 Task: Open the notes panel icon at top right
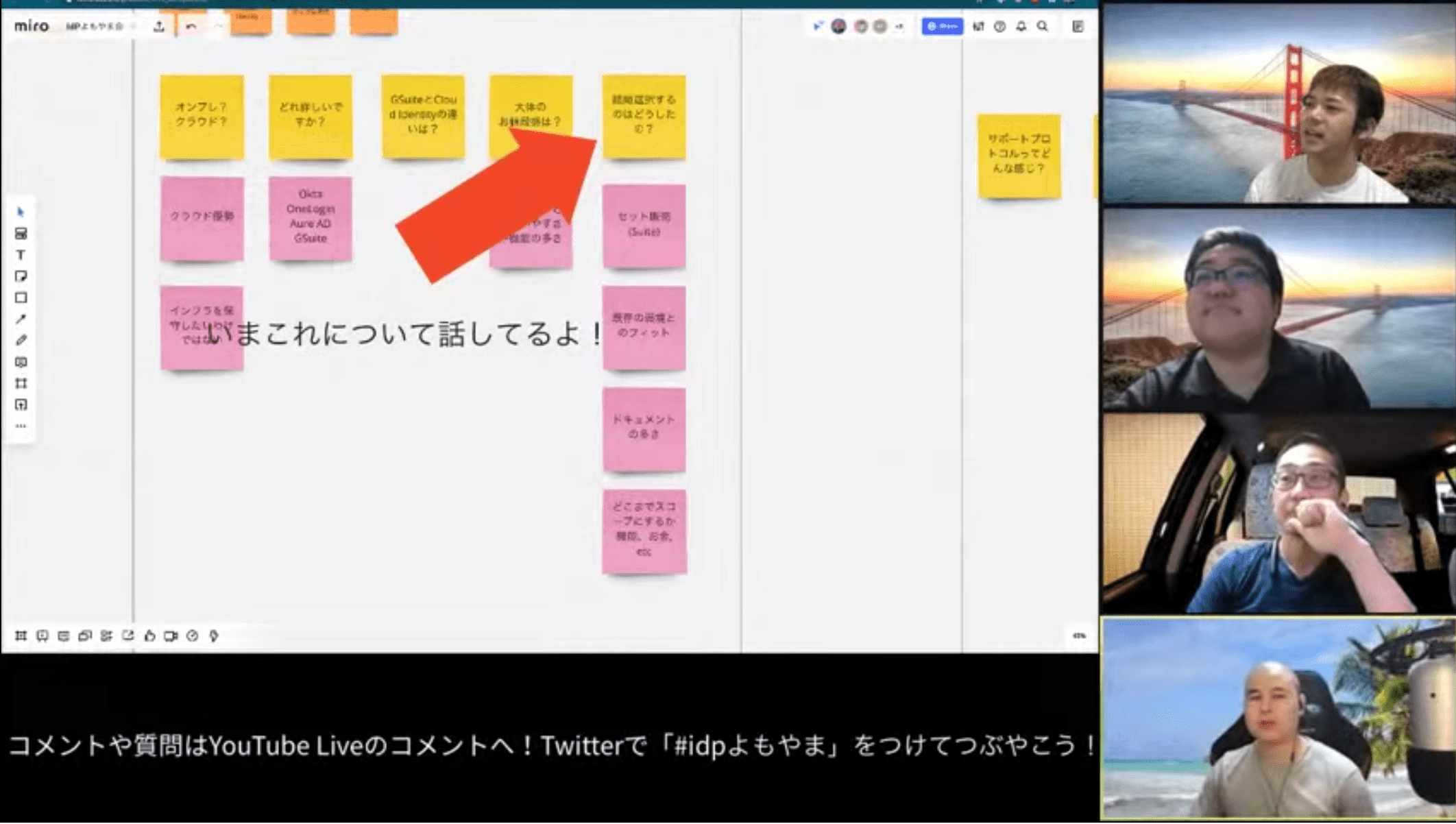1078,26
